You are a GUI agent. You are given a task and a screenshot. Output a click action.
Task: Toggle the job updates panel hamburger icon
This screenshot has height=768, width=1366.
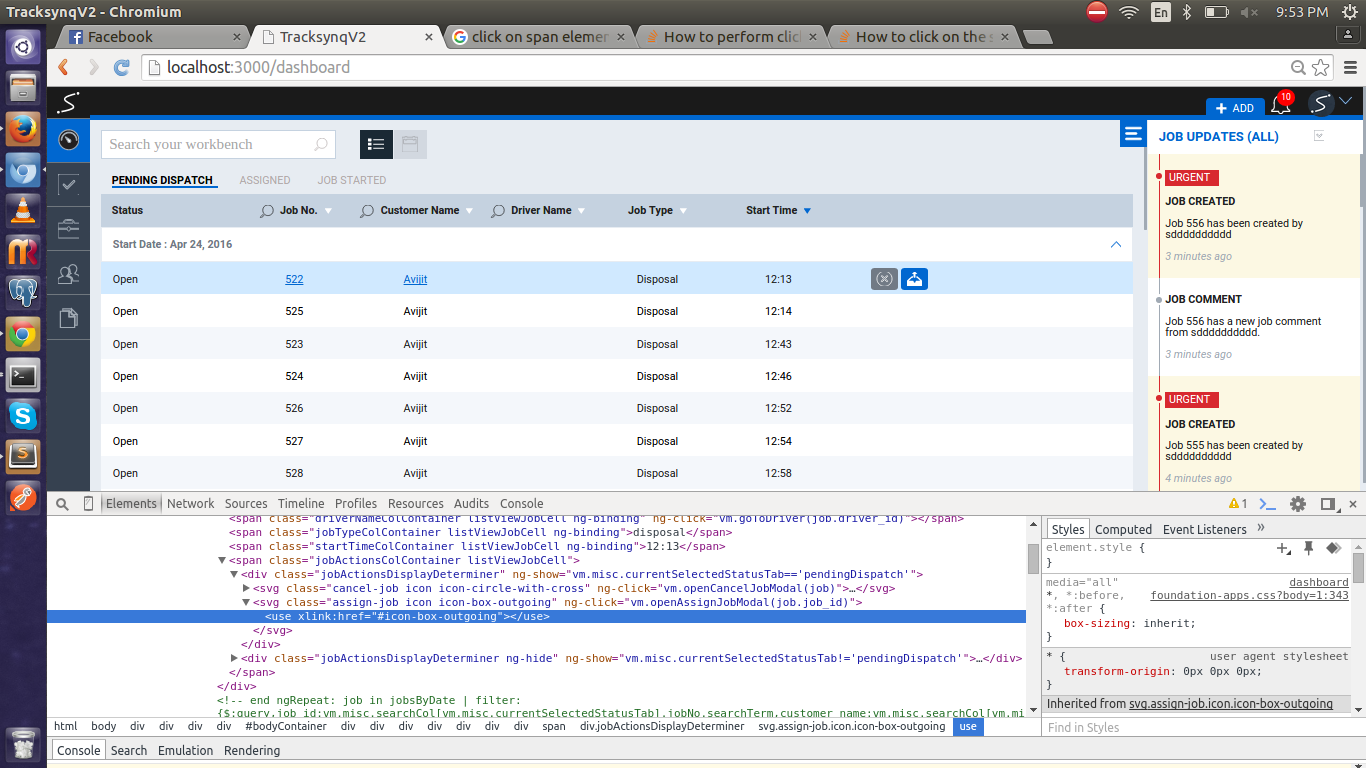(x=1133, y=134)
